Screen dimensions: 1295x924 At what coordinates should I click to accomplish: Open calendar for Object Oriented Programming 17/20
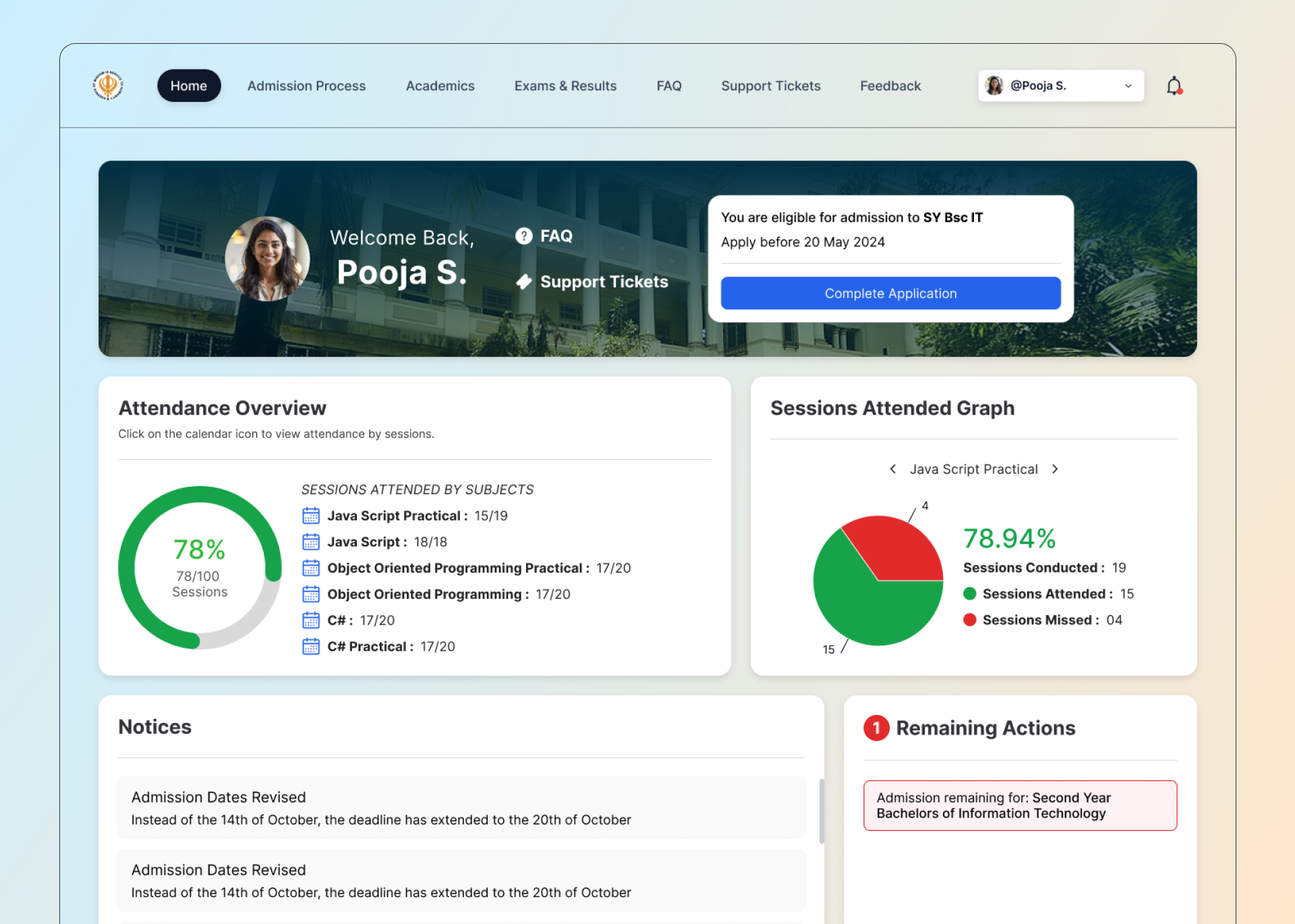coord(311,594)
